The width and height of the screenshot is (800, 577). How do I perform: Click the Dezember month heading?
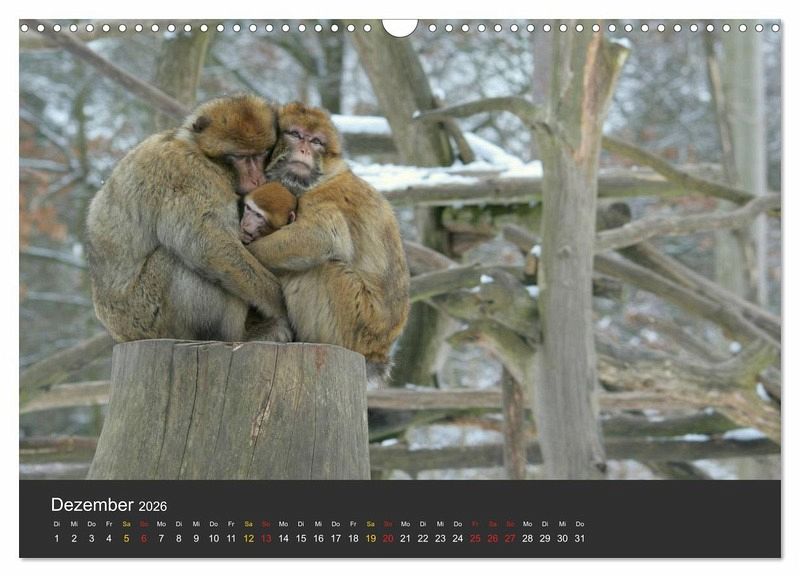tap(92, 505)
